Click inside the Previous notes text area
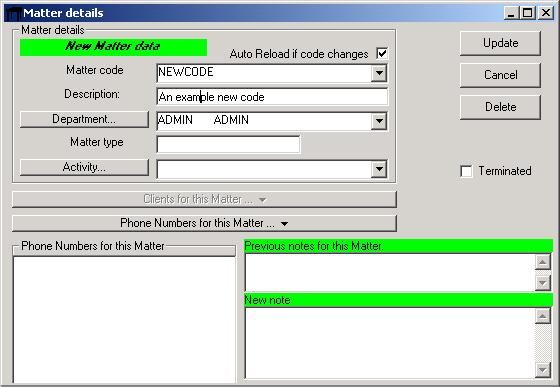Image resolution: width=560 pixels, height=387 pixels. point(390,272)
